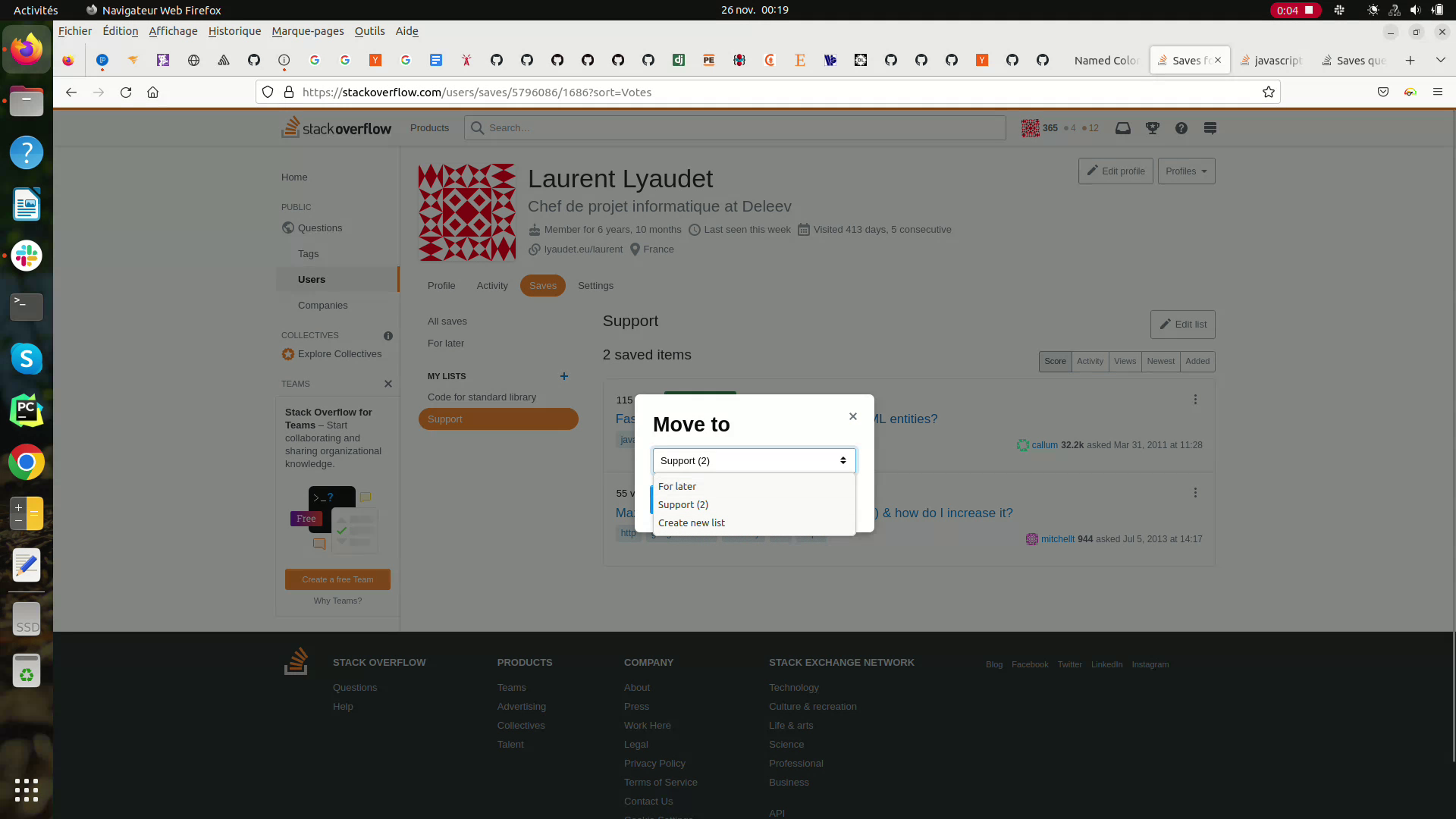This screenshot has height=819, width=1456.
Task: Dismiss the Teams sidebar panel
Action: pyautogui.click(x=388, y=384)
